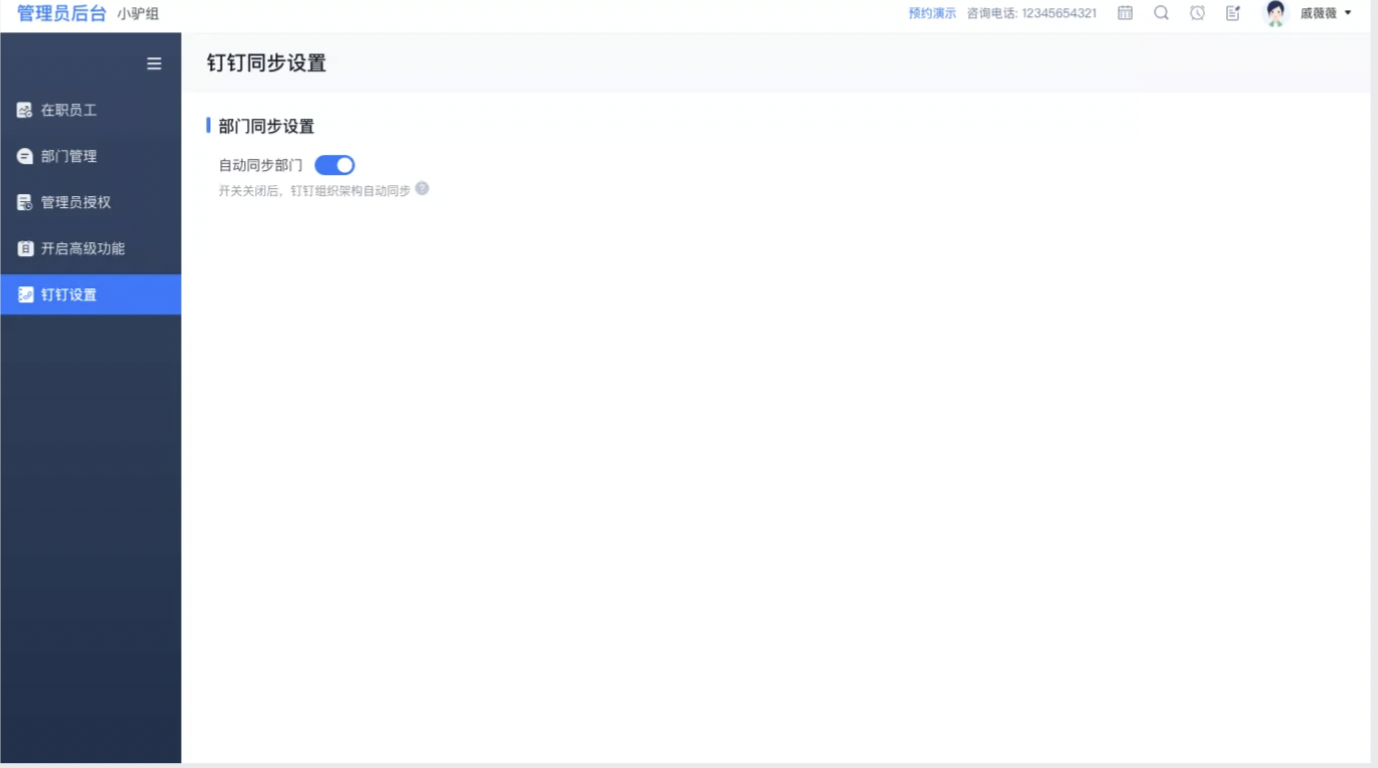The width and height of the screenshot is (1378, 768).
Task: Click the 开关关闭后 hint text
Action: (x=314, y=190)
